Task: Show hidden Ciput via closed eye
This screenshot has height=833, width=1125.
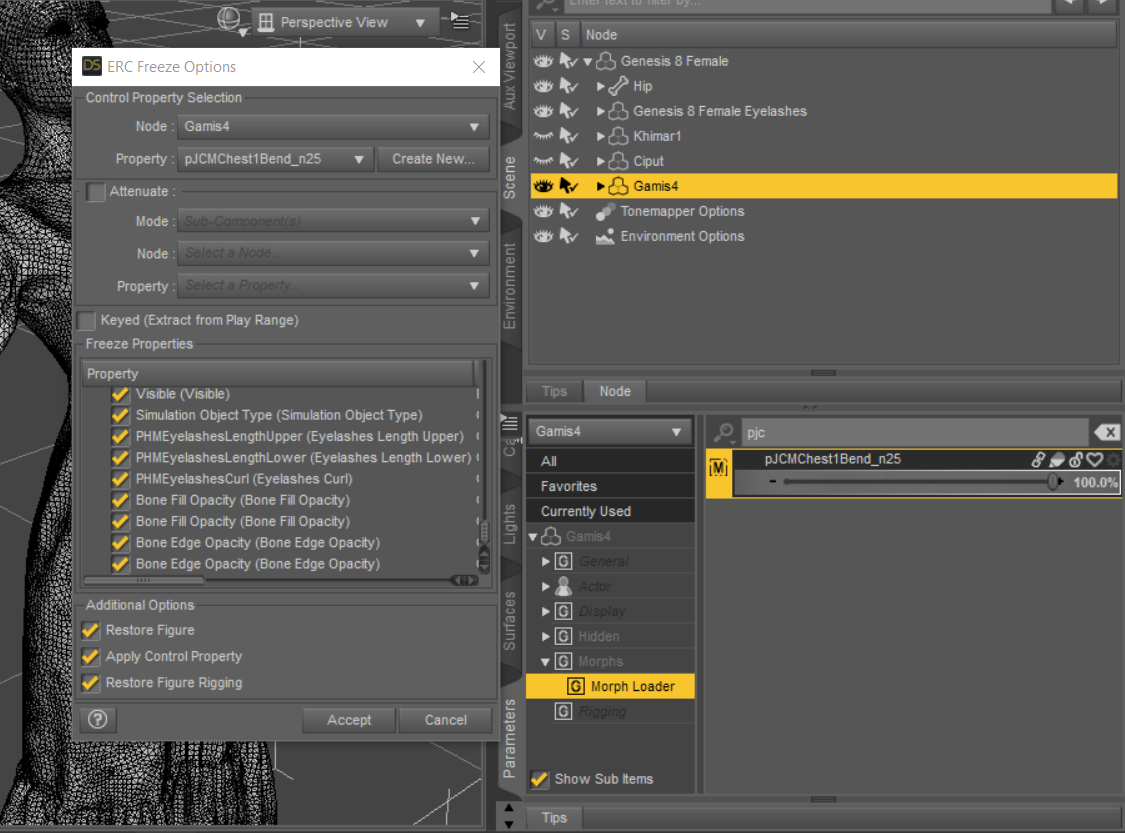Action: tap(543, 161)
